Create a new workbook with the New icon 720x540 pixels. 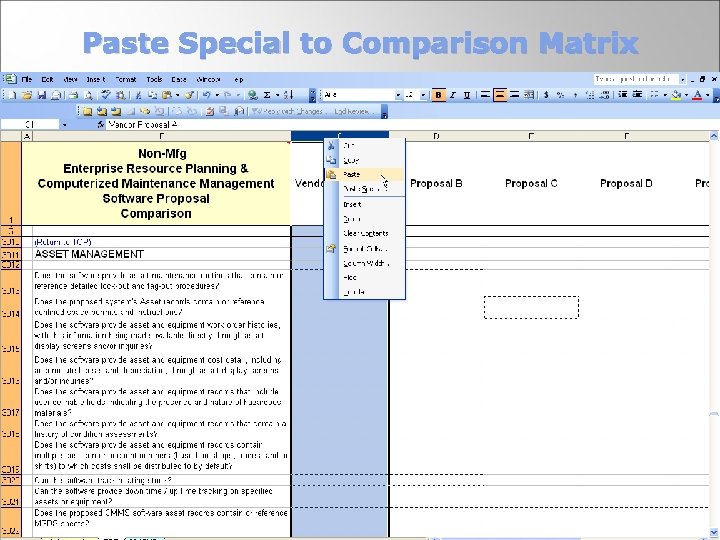(x=12, y=95)
